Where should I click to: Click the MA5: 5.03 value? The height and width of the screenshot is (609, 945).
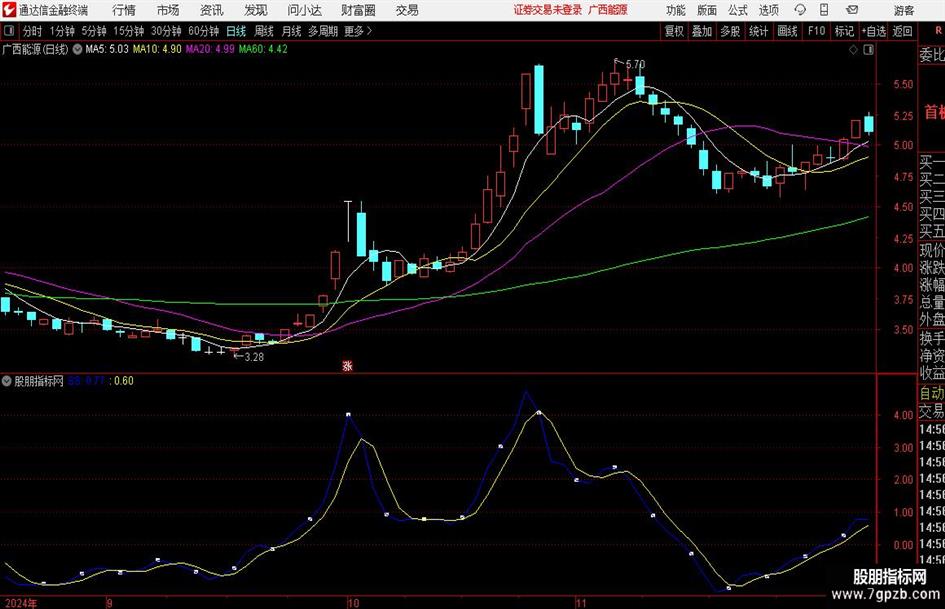(x=107, y=49)
